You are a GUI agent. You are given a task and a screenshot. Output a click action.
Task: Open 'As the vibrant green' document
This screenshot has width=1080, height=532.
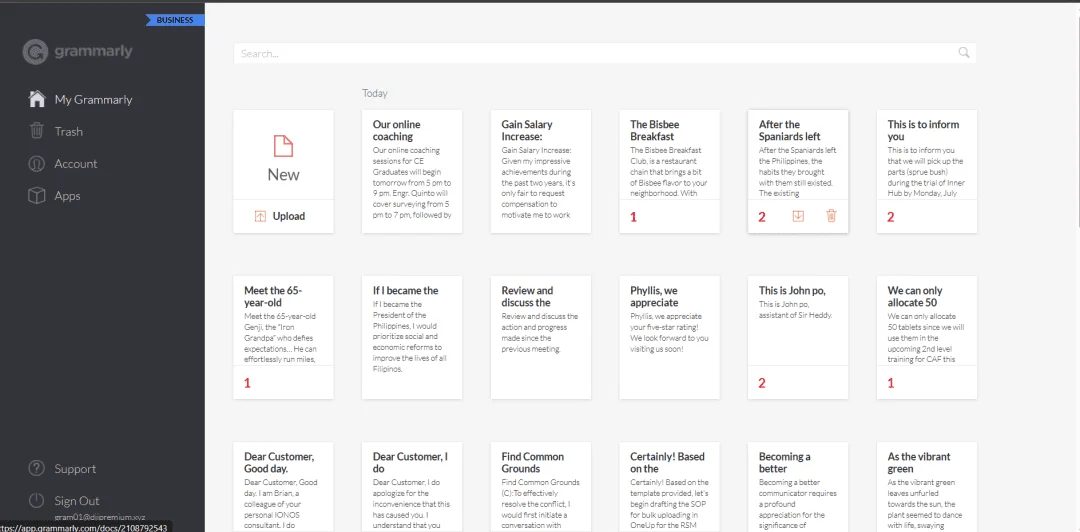[927, 487]
